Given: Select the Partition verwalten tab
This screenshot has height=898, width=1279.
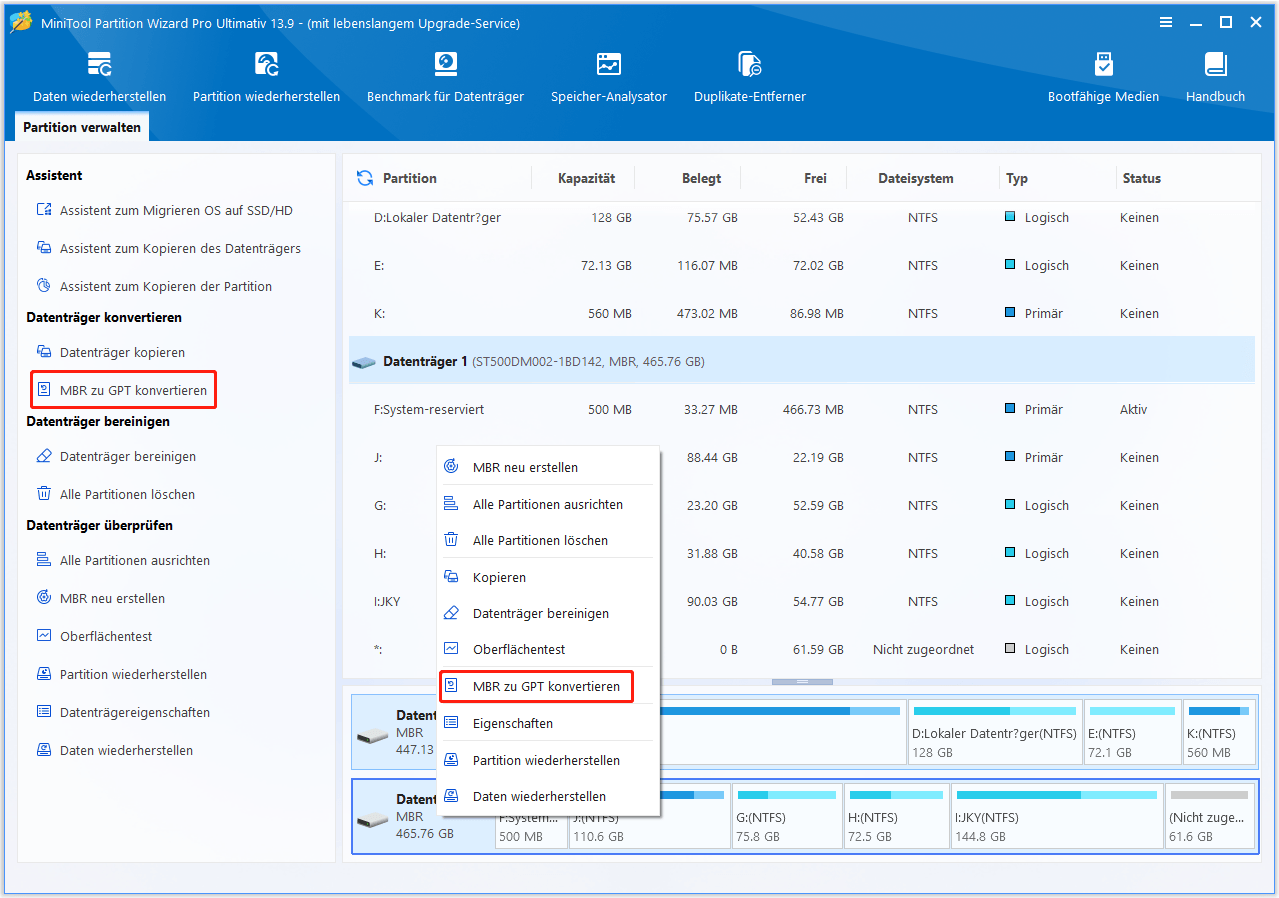Looking at the screenshot, I should (x=82, y=127).
